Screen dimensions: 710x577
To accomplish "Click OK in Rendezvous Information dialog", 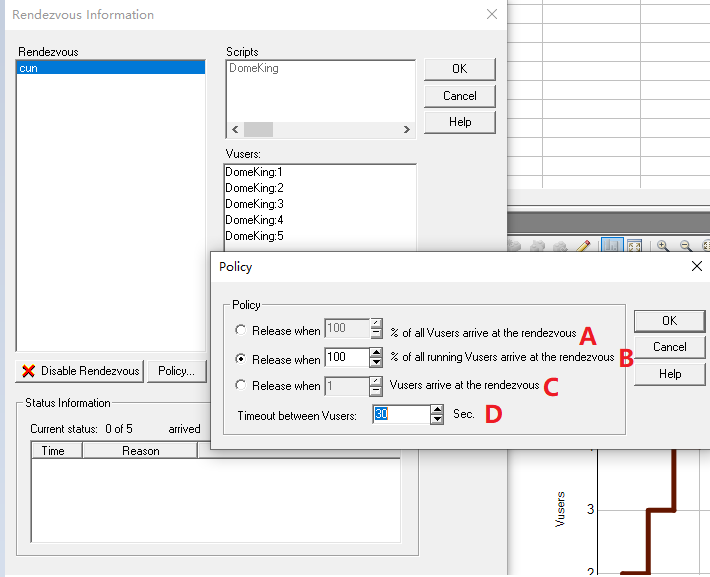I will 460,69.
